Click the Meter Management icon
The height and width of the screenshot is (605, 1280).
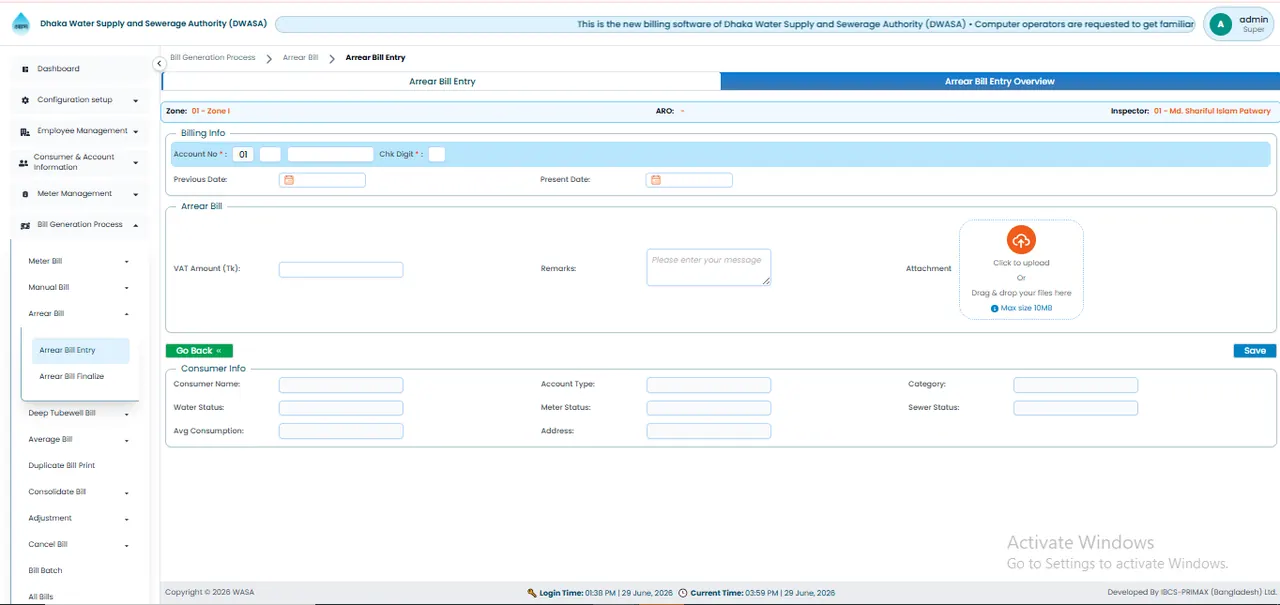(25, 194)
